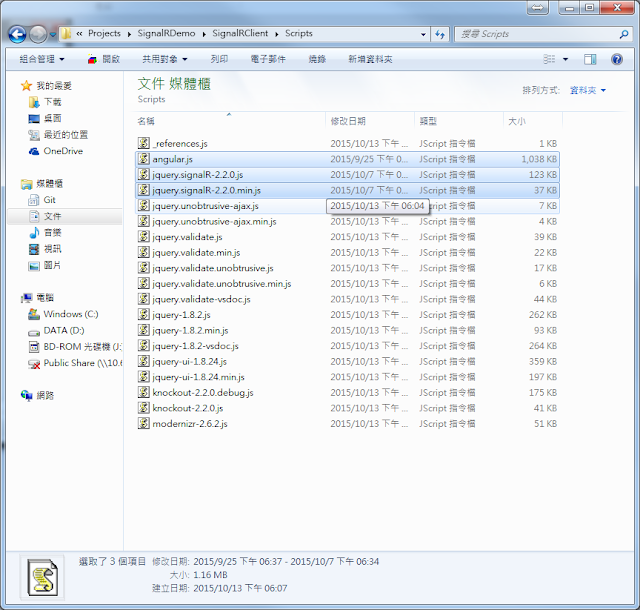Click the Forward navigation arrow button
Image resolution: width=640 pixels, height=610 pixels.
coord(38,34)
